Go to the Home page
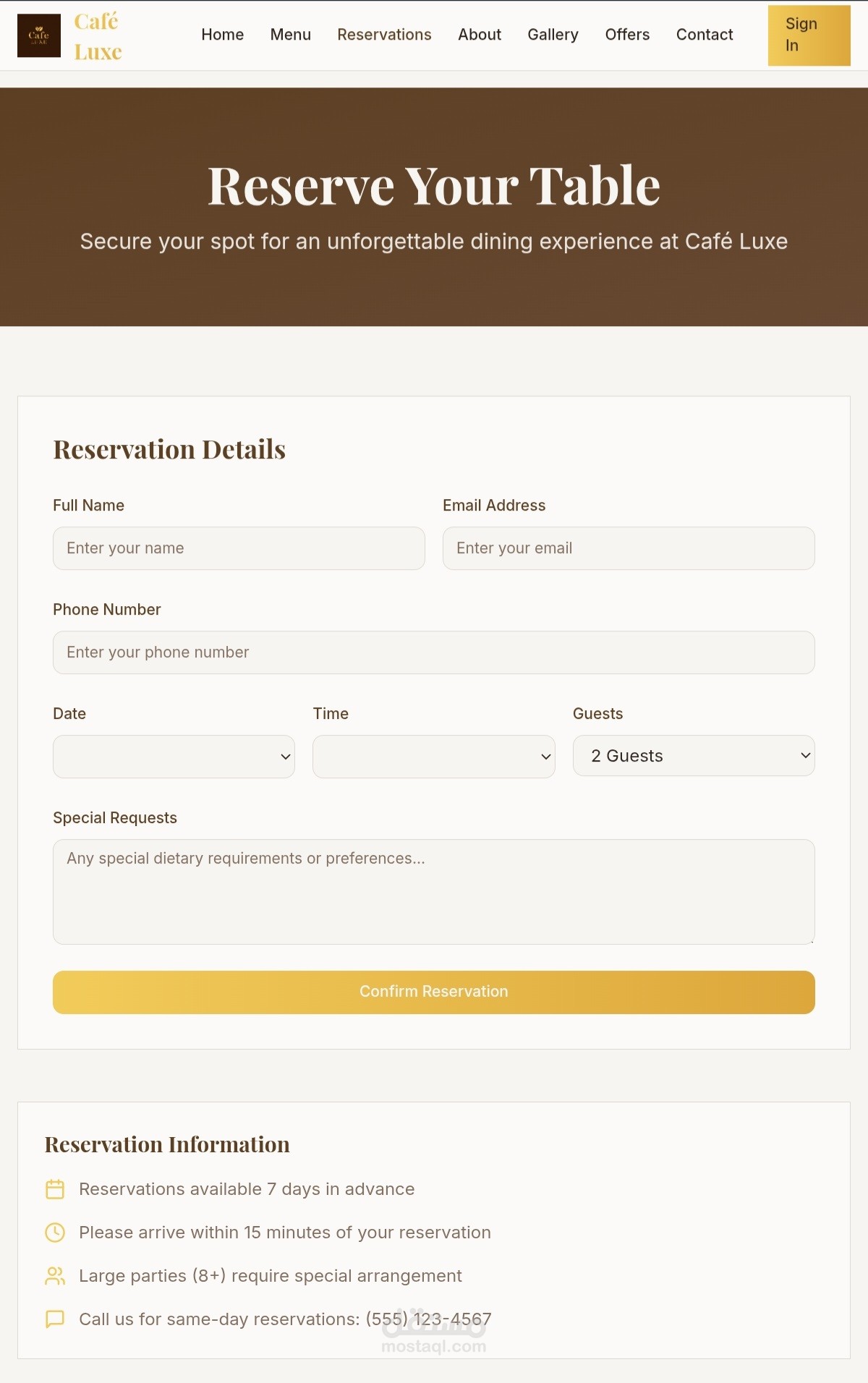Image resolution: width=868 pixels, height=1383 pixels. 222,35
